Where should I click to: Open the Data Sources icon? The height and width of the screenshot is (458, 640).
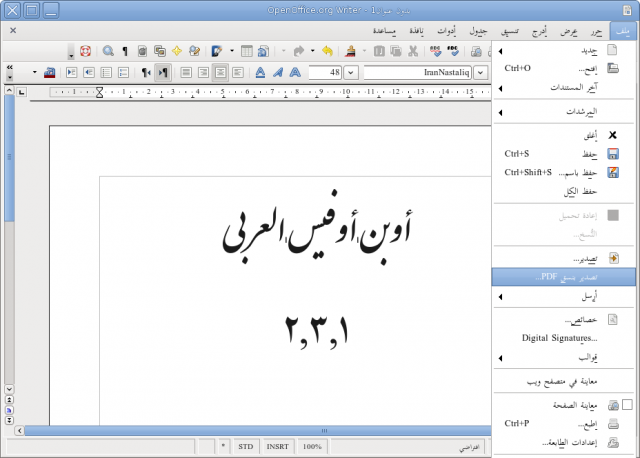142,51
